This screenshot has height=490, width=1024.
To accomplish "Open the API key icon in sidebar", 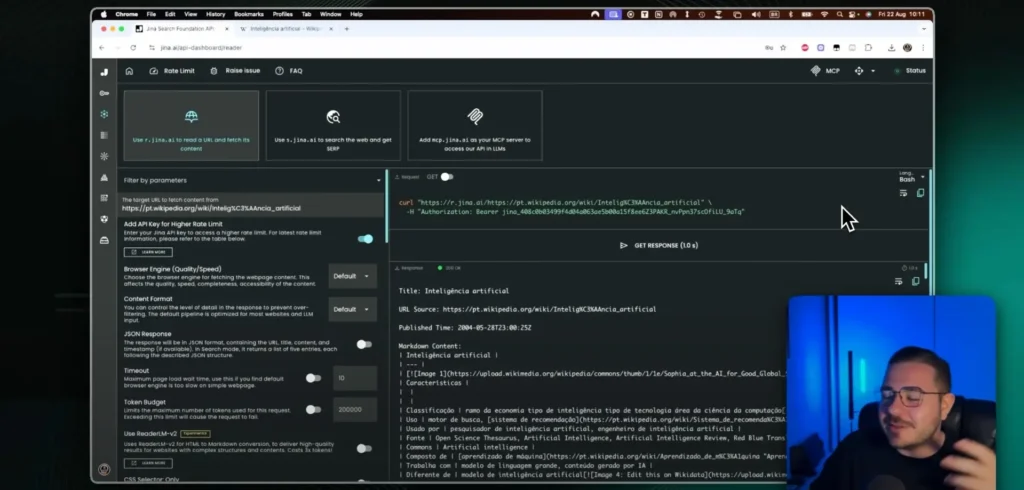I will click(x=104, y=93).
